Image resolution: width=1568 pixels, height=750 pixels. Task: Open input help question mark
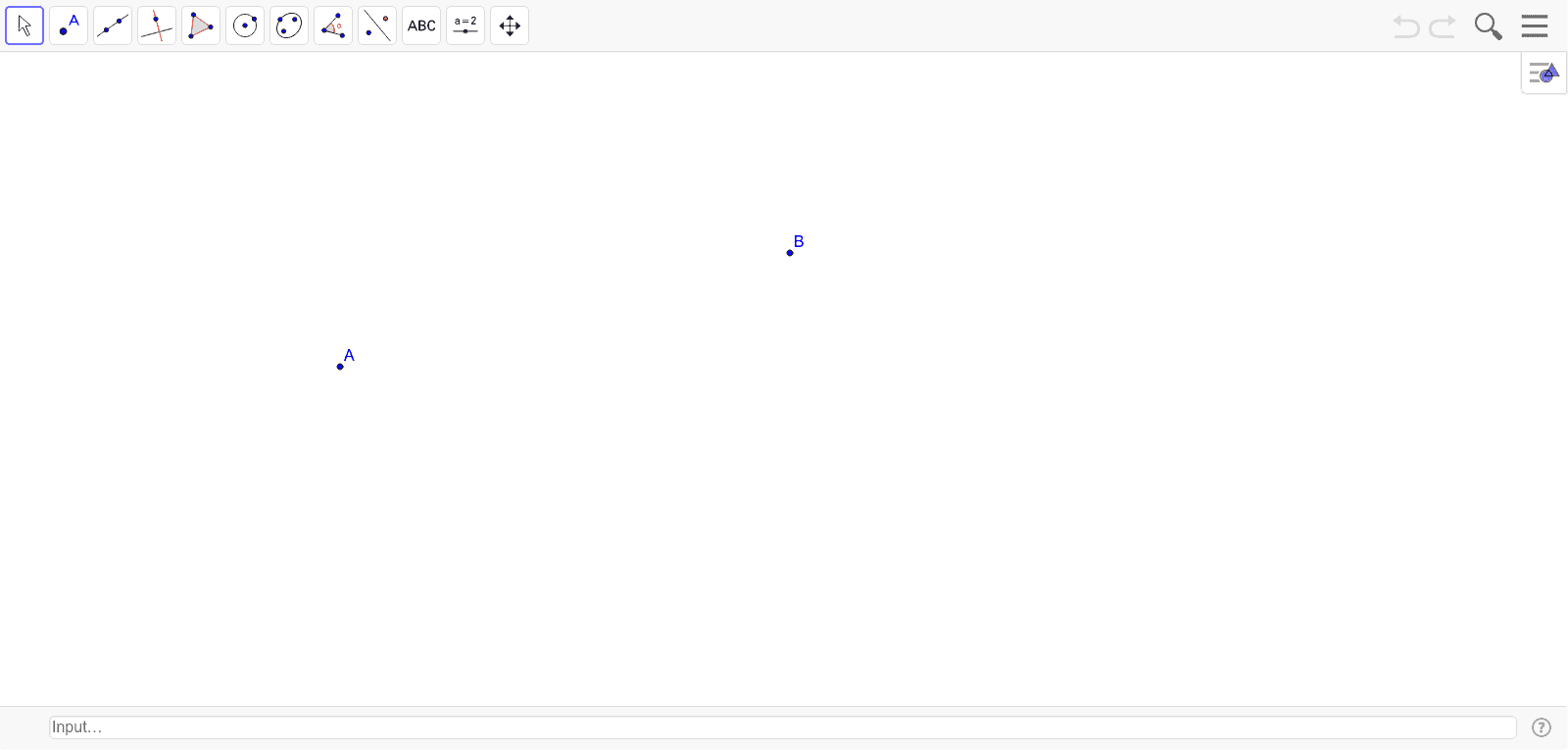click(1542, 727)
